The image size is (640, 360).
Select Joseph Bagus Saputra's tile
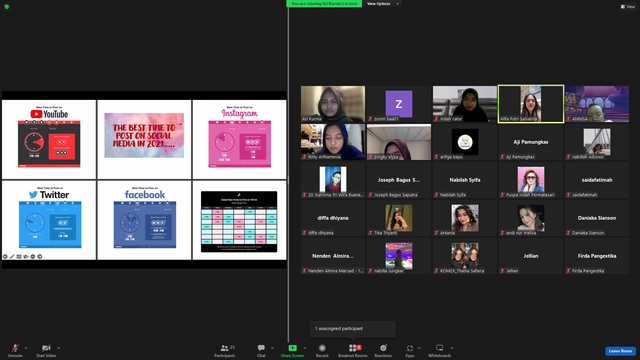399,180
